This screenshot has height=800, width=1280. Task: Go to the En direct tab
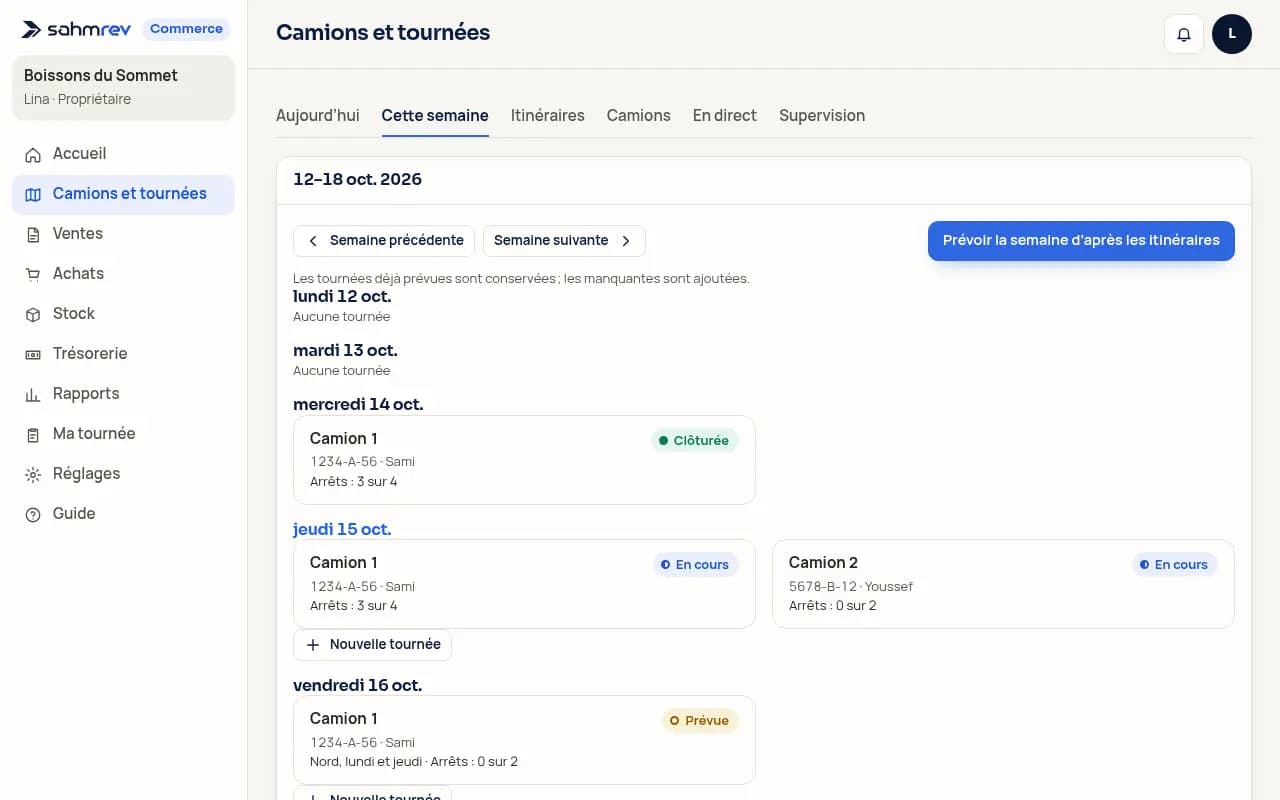click(x=725, y=116)
